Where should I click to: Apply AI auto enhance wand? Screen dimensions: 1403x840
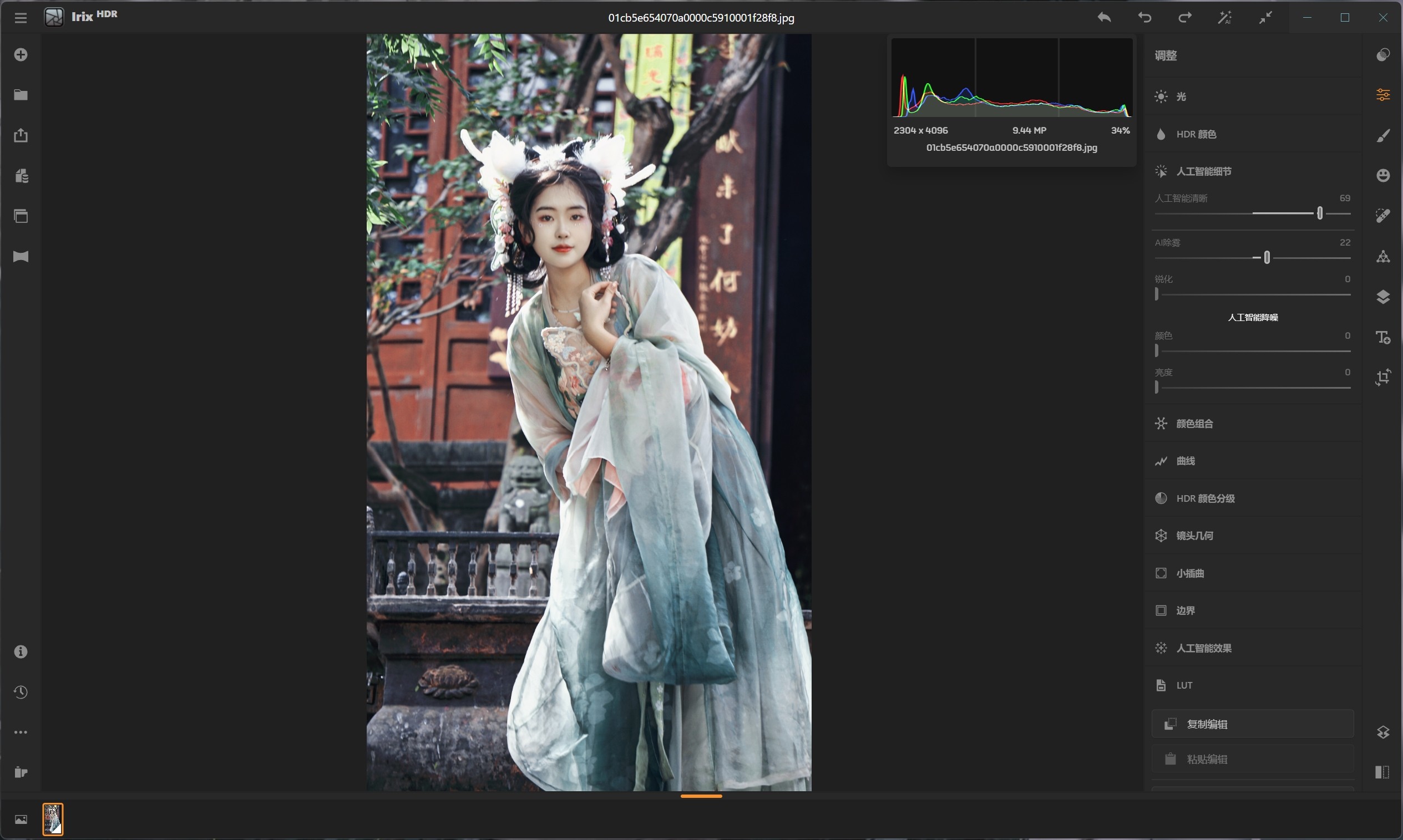pos(1225,18)
